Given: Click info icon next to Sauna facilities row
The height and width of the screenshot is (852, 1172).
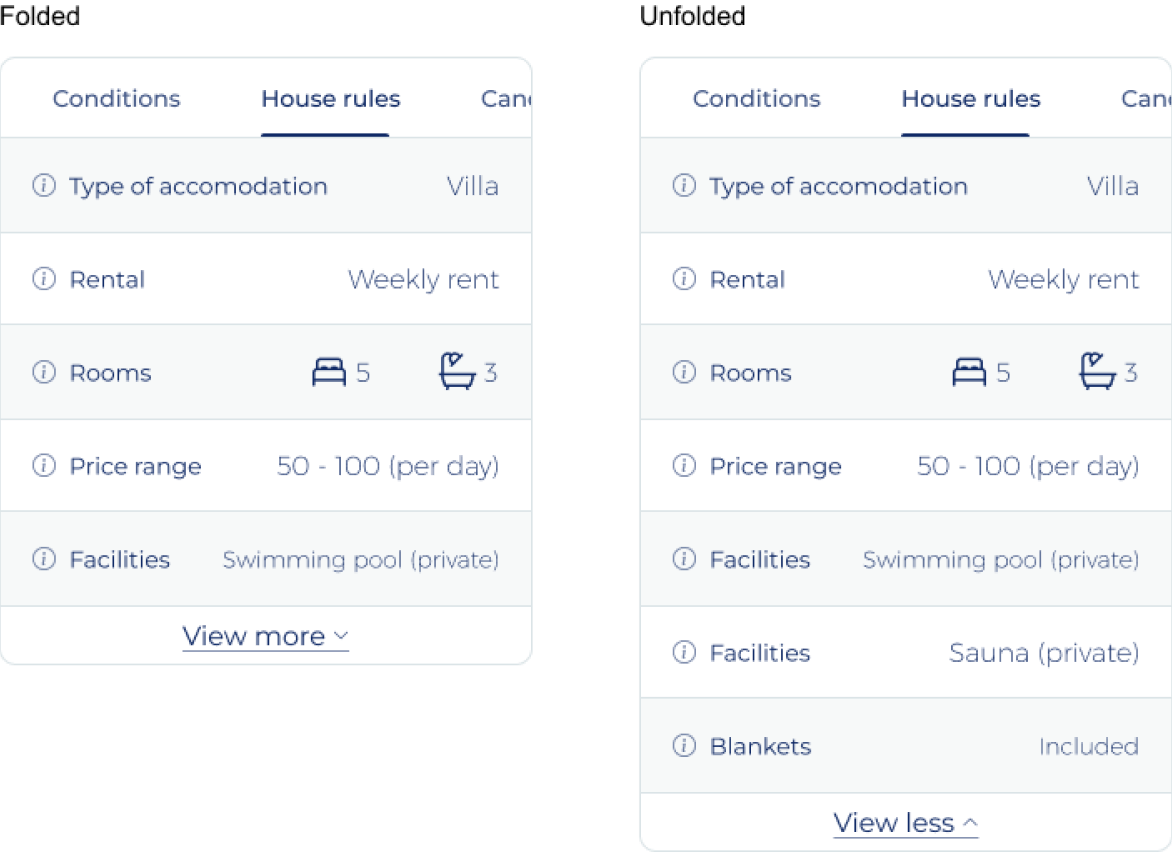Looking at the screenshot, I should pos(684,653).
